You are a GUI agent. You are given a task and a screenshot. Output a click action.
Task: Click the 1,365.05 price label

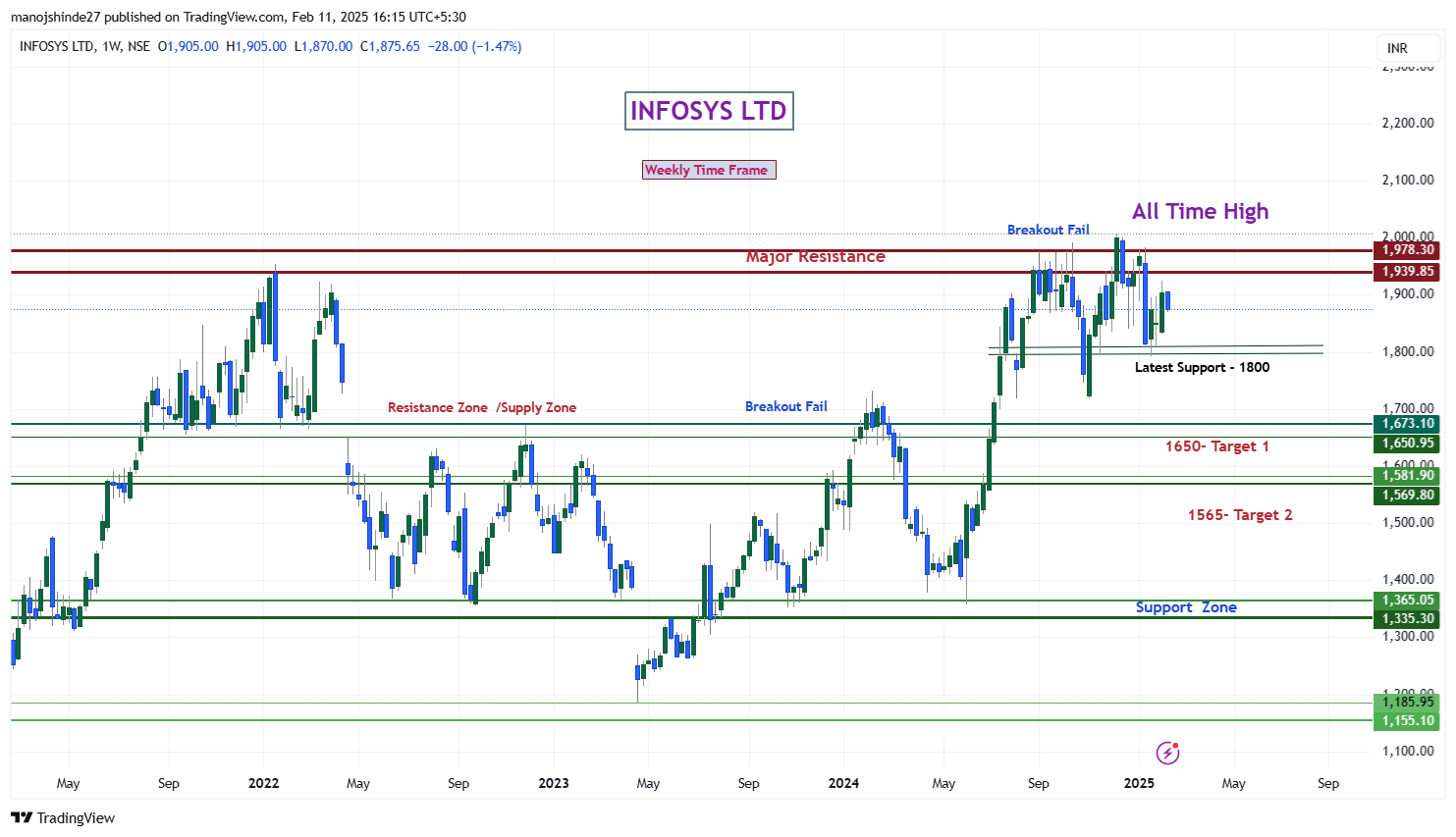point(1408,601)
